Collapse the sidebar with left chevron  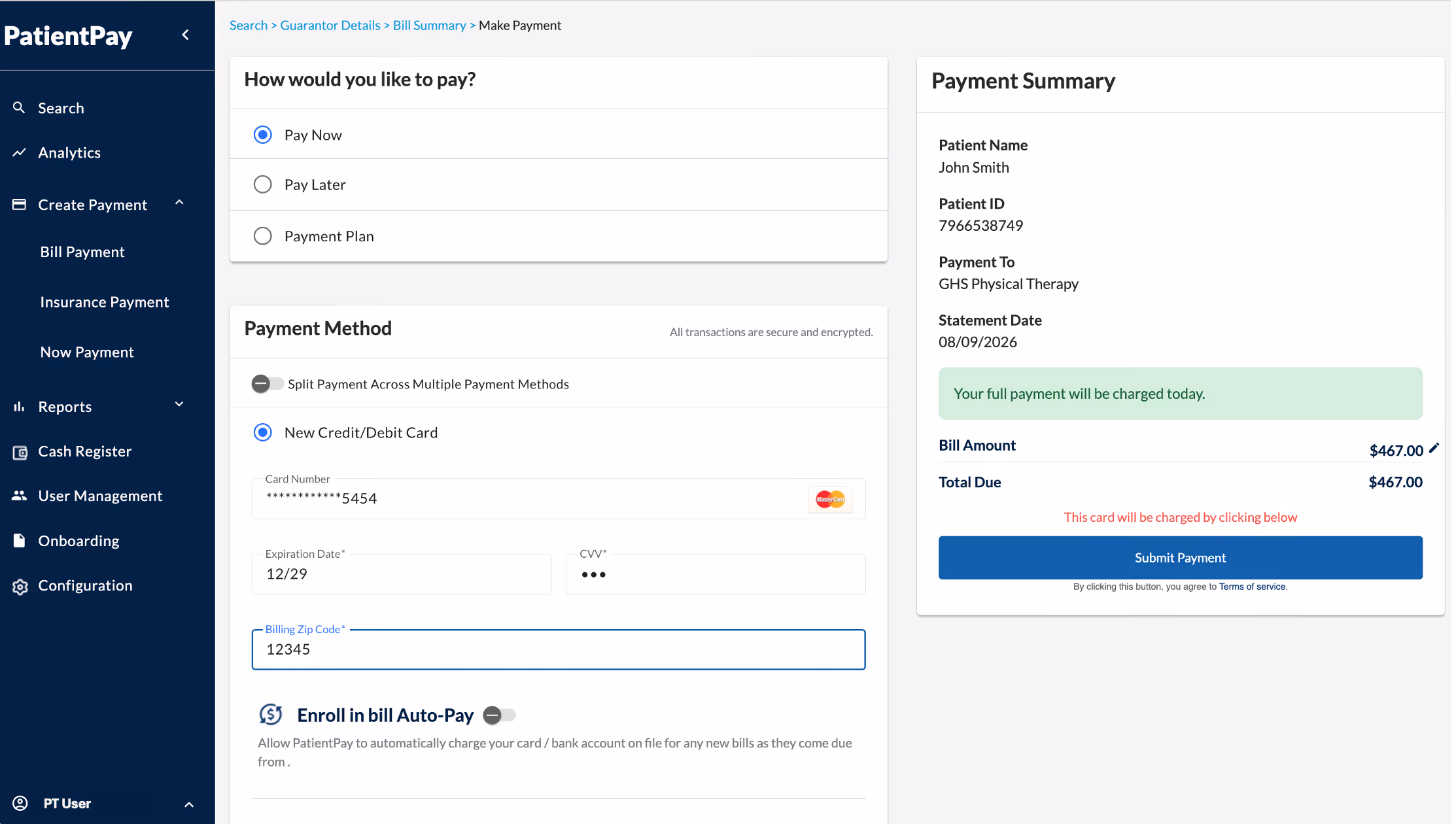point(186,35)
